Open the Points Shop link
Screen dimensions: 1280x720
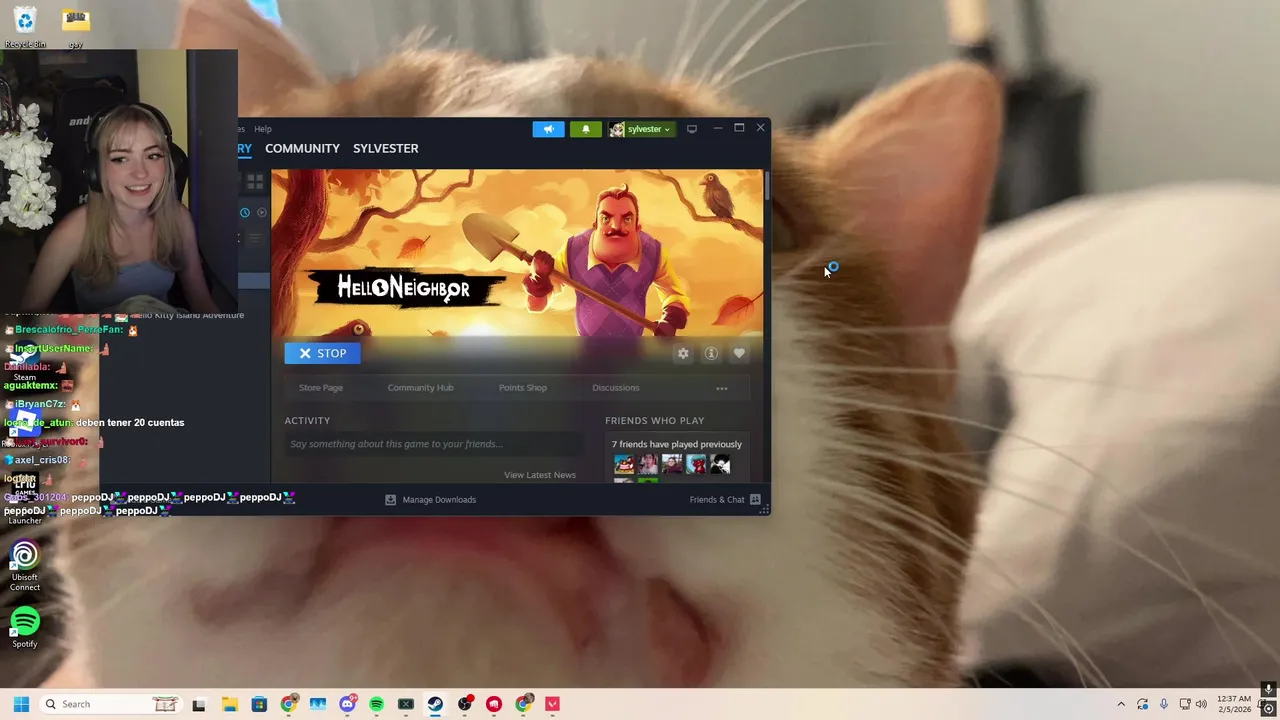[523, 388]
